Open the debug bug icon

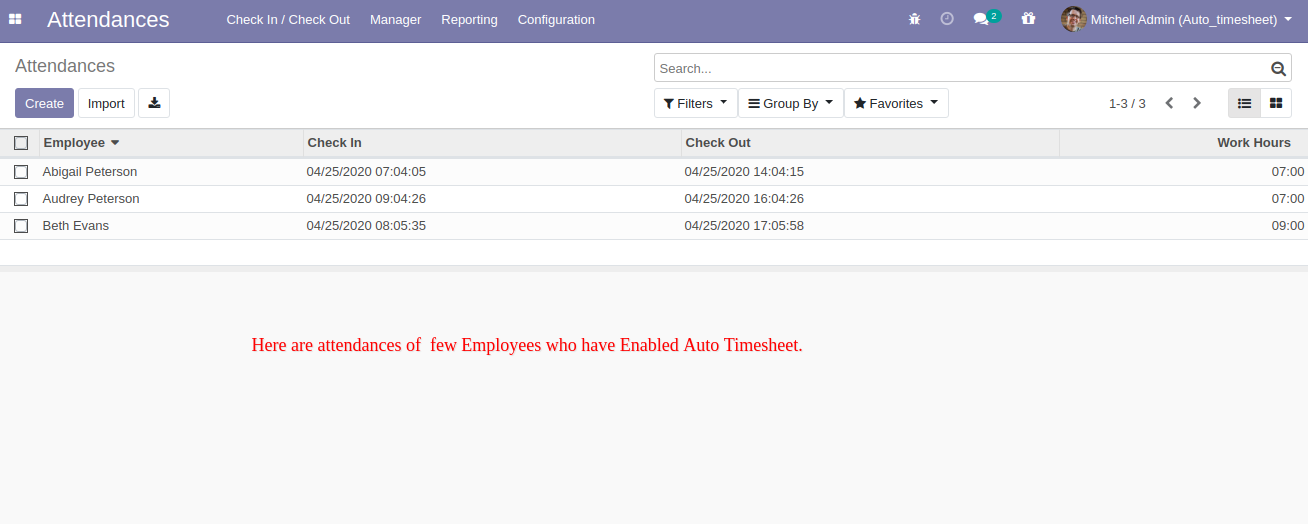pyautogui.click(x=914, y=19)
